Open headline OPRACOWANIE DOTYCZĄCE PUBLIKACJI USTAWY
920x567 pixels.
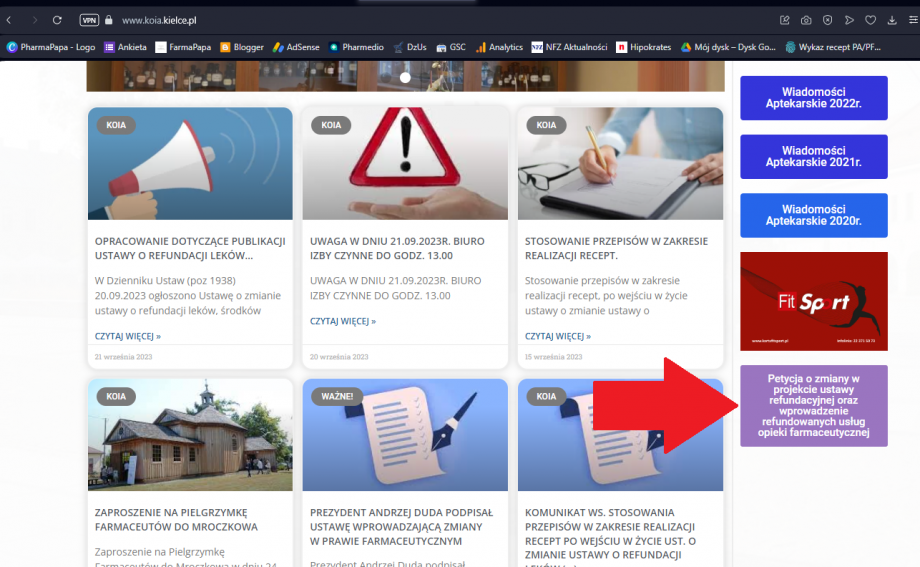tap(190, 248)
